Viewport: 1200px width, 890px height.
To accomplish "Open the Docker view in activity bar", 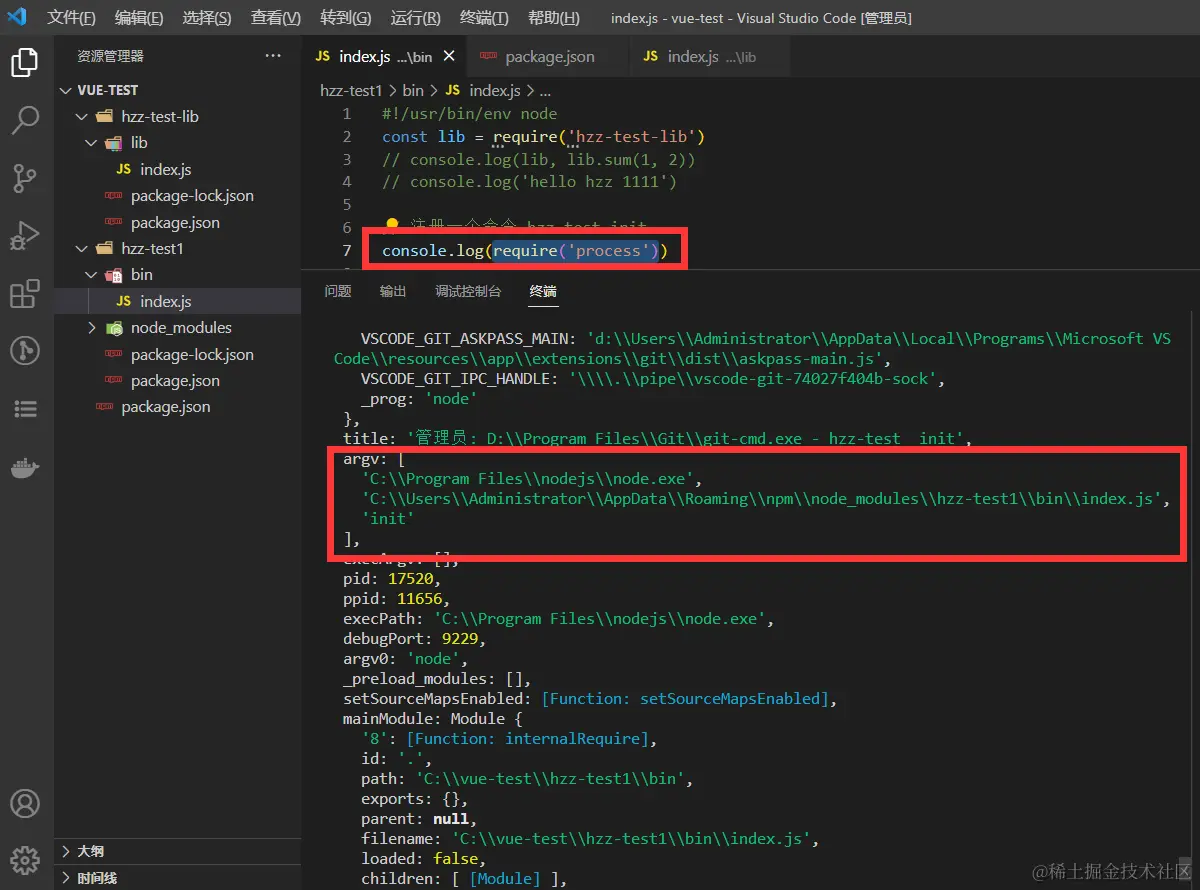I will [x=24, y=467].
